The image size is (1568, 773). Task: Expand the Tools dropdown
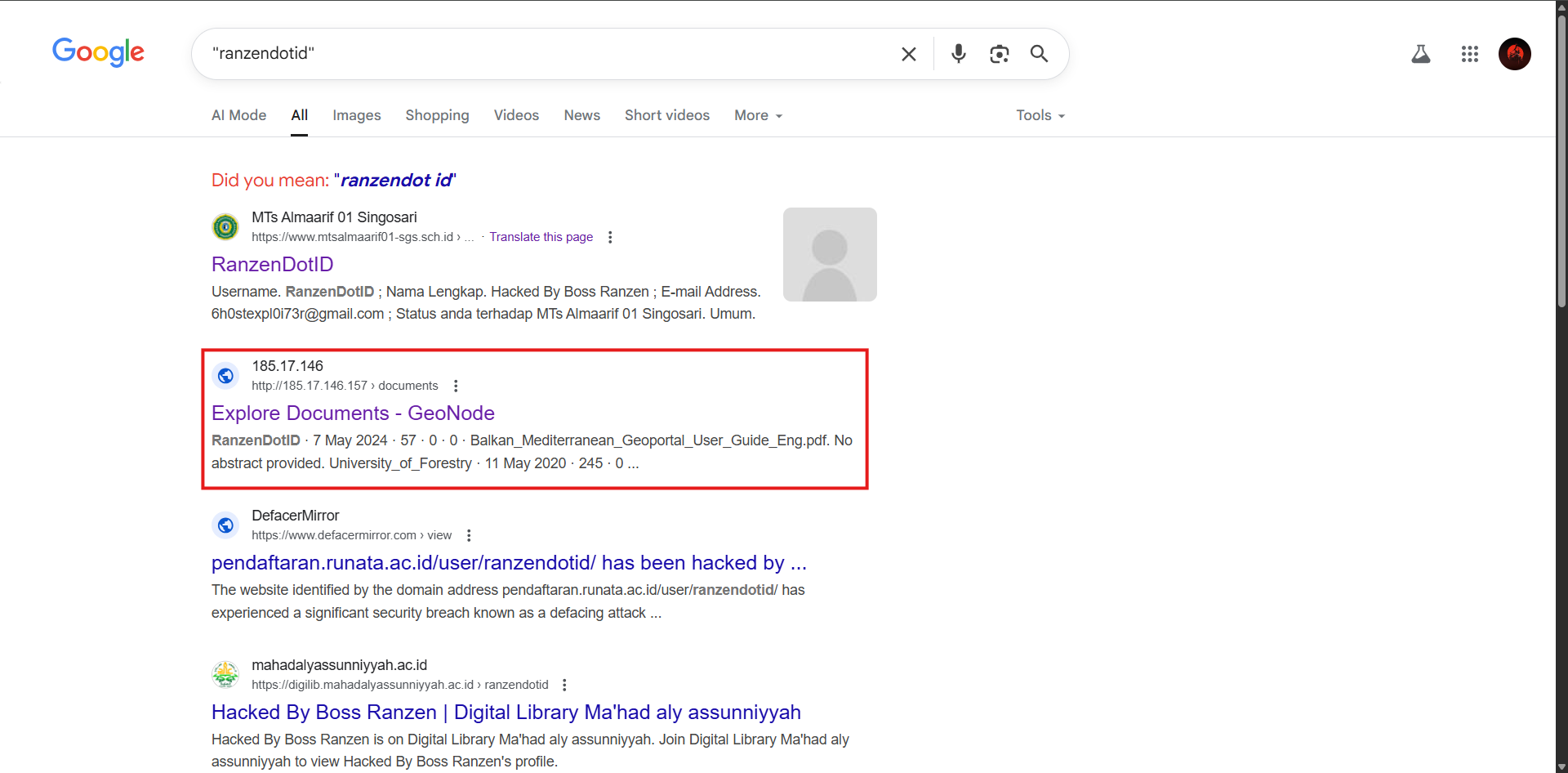[1040, 115]
